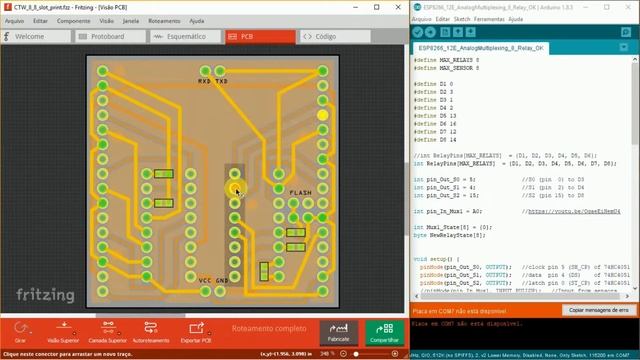Click the 'void setup()' code line
The image size is (640, 360).
[x=436, y=259]
